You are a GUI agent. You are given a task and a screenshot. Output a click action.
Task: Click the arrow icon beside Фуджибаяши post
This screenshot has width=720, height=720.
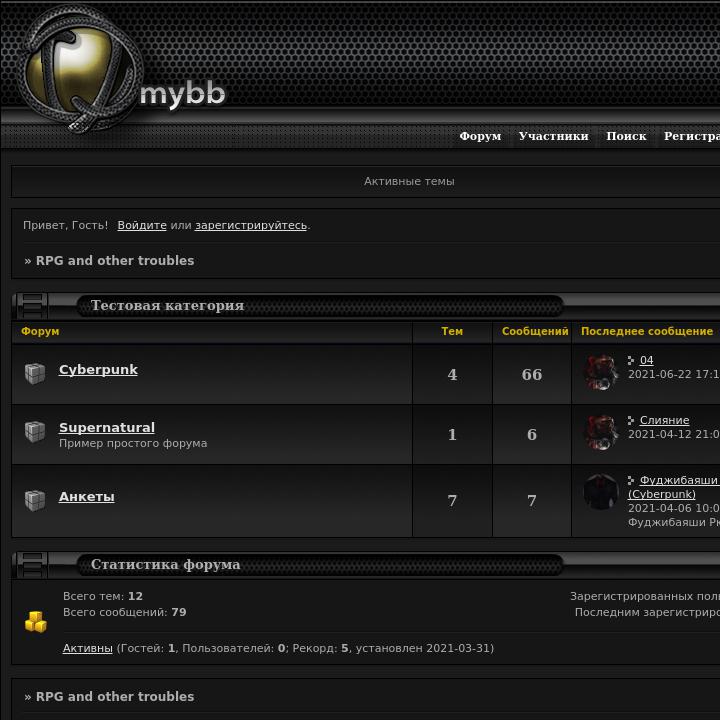pyautogui.click(x=631, y=480)
